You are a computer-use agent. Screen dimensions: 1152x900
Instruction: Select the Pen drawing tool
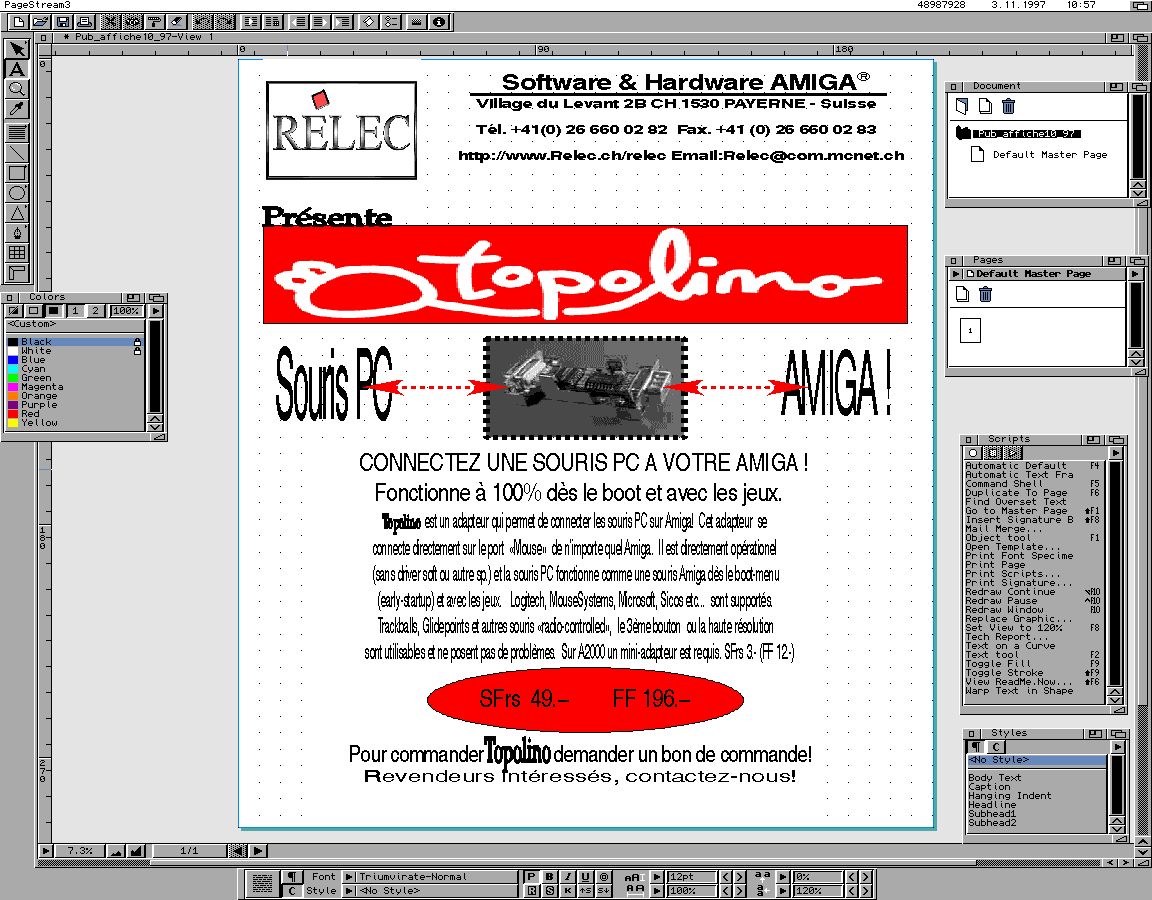(17, 233)
